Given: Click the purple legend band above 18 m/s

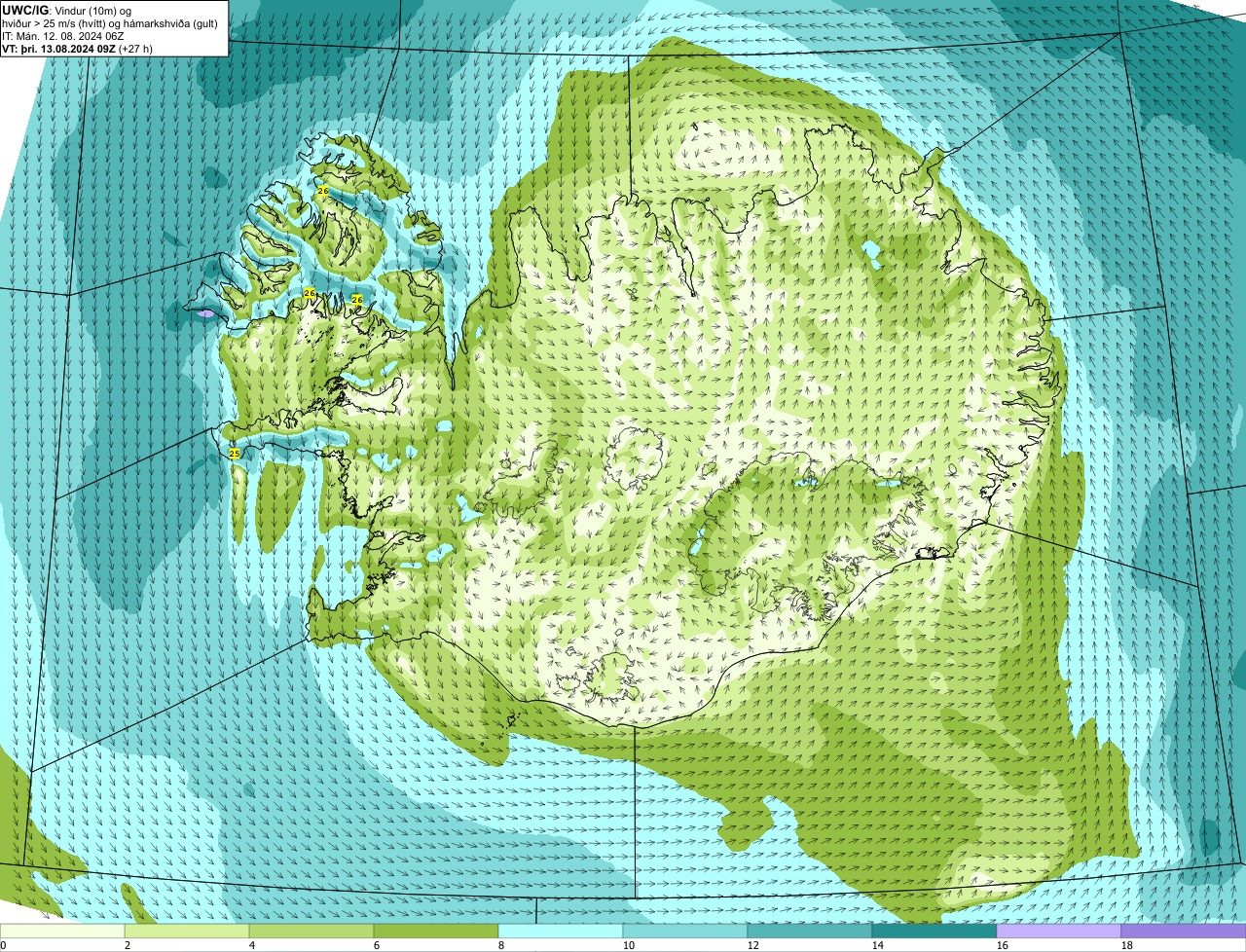Looking at the screenshot, I should 1184,932.
